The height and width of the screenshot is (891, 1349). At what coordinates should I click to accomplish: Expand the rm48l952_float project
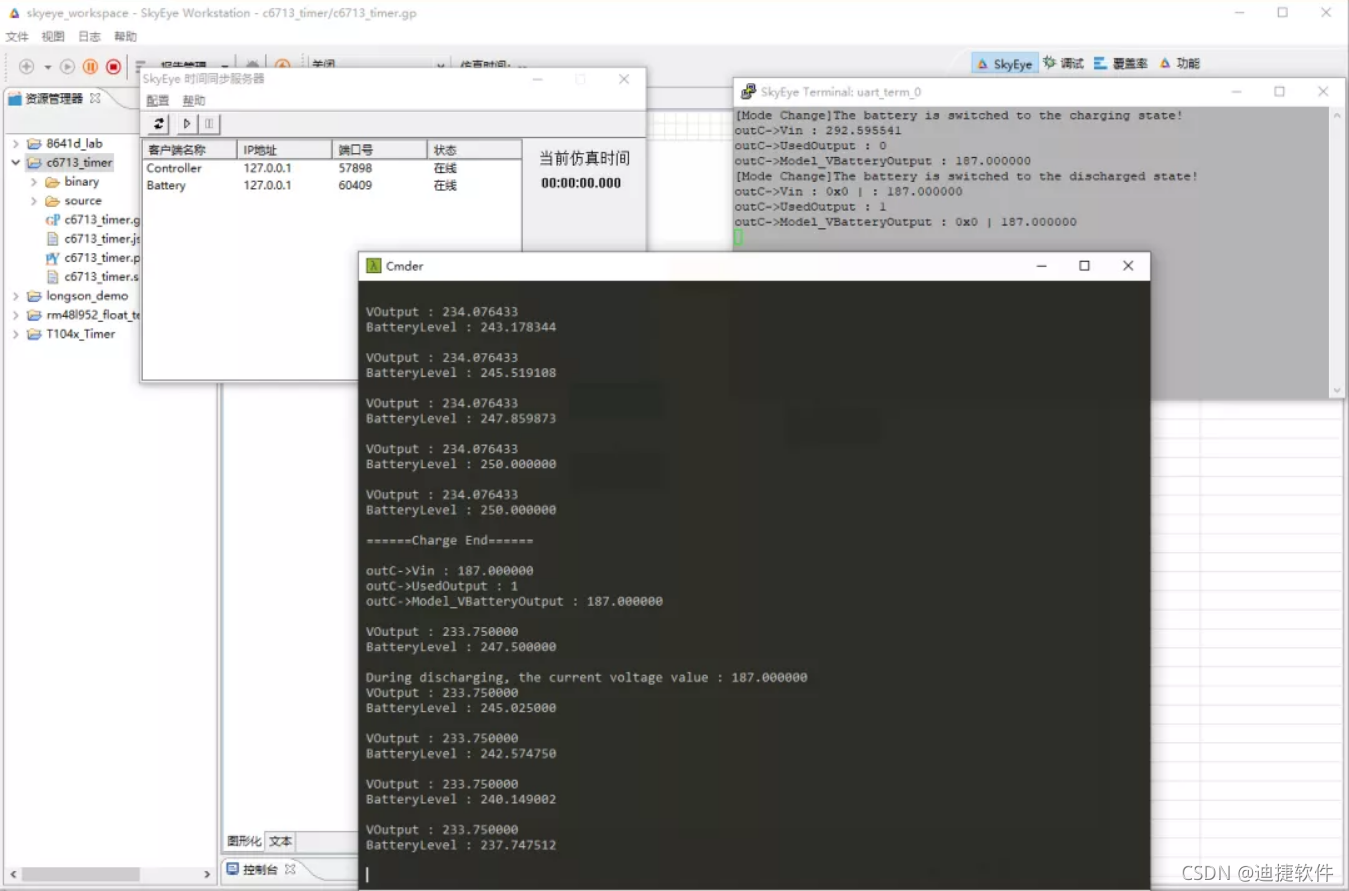pos(16,315)
